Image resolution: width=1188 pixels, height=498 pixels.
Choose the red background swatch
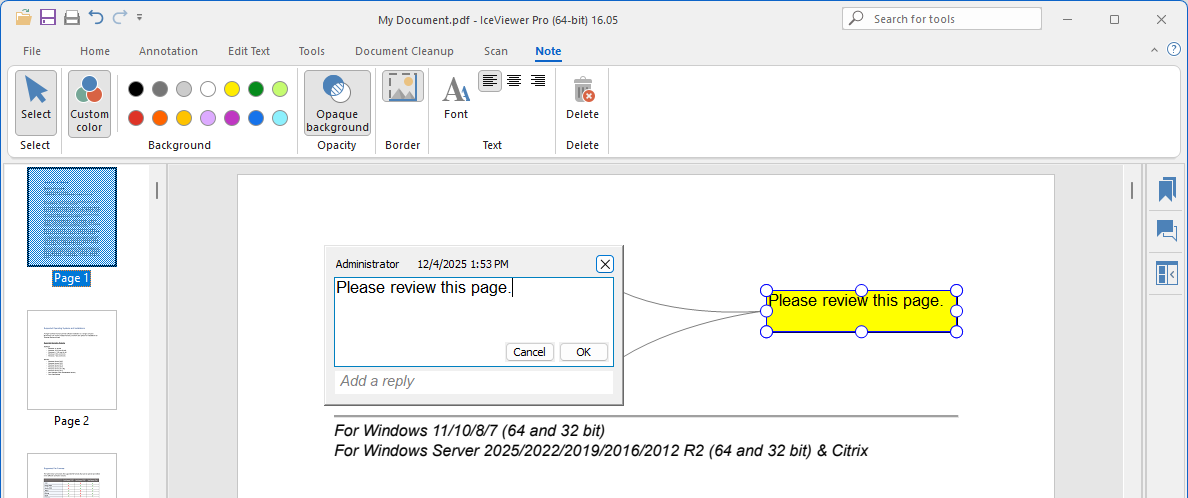coord(136,117)
